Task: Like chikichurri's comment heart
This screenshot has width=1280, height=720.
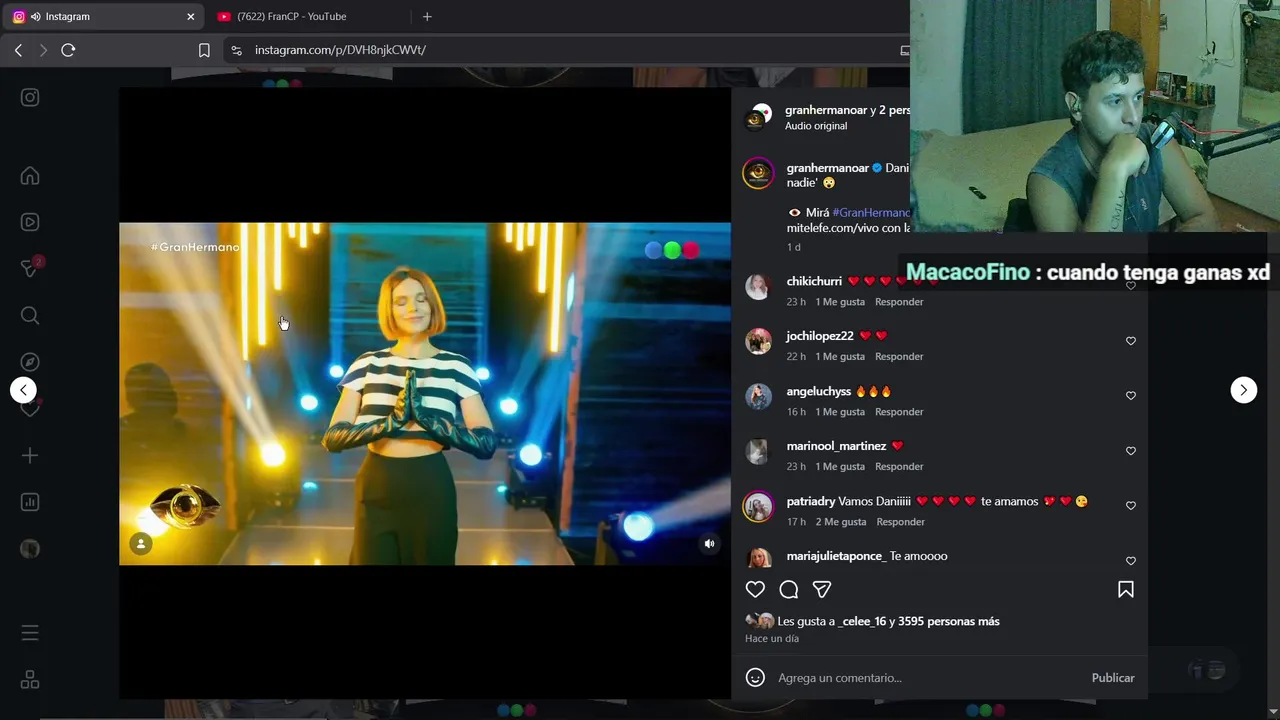Action: pos(1131,286)
